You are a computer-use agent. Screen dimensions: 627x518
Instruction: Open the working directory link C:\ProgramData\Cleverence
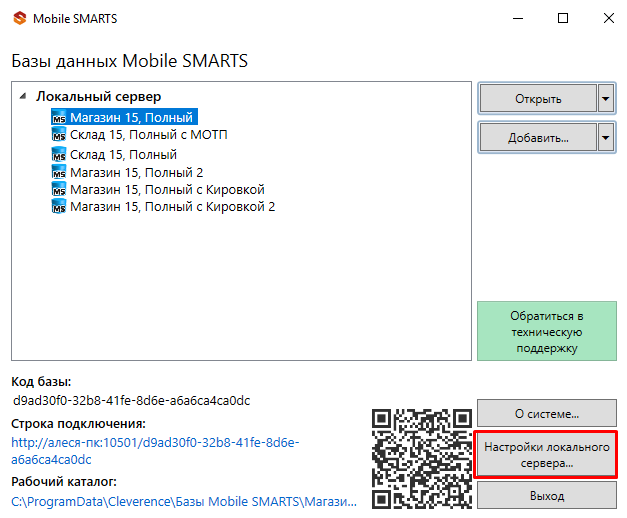[x=184, y=501]
